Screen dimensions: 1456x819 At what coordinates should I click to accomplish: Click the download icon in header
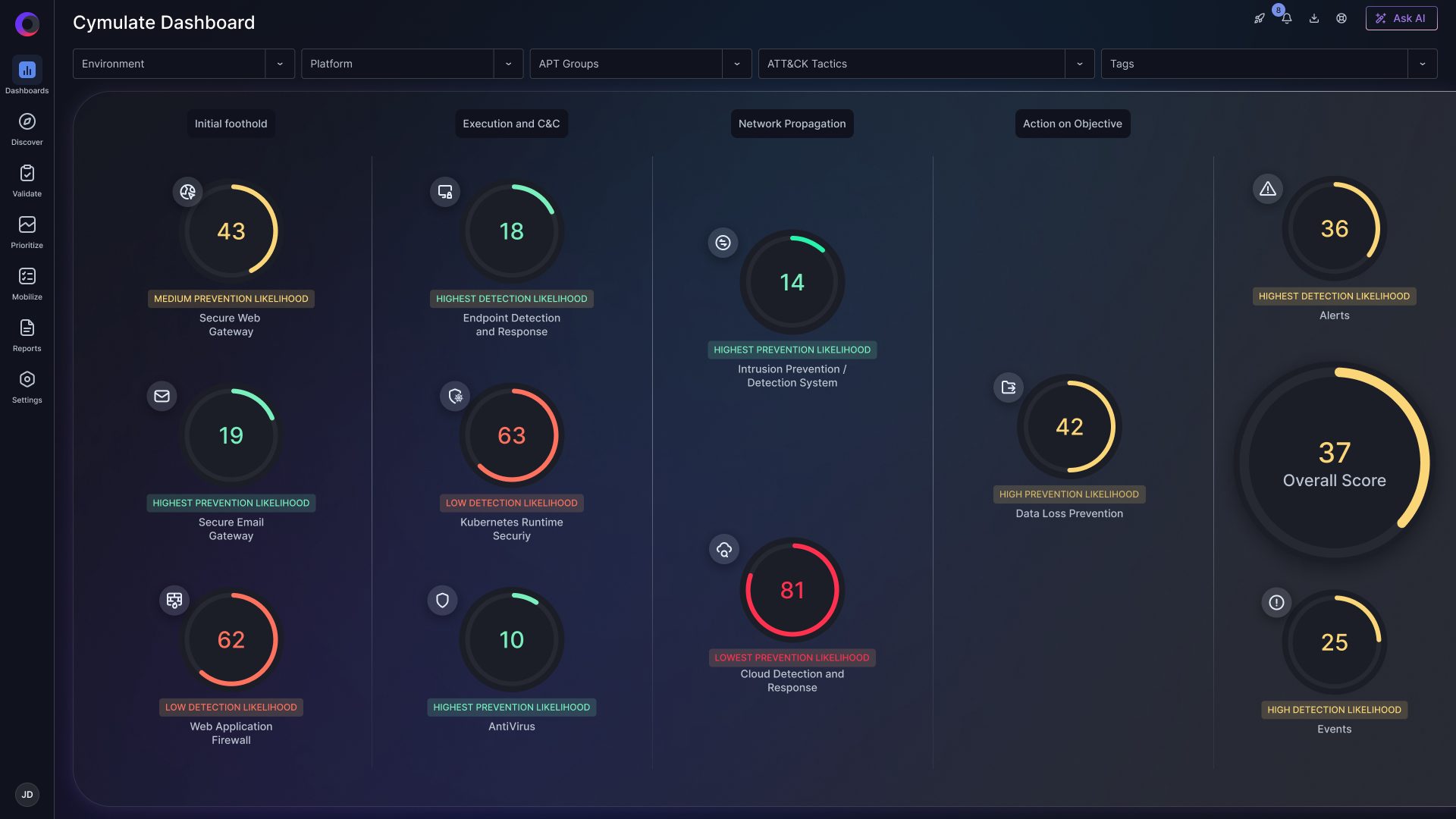pos(1314,19)
